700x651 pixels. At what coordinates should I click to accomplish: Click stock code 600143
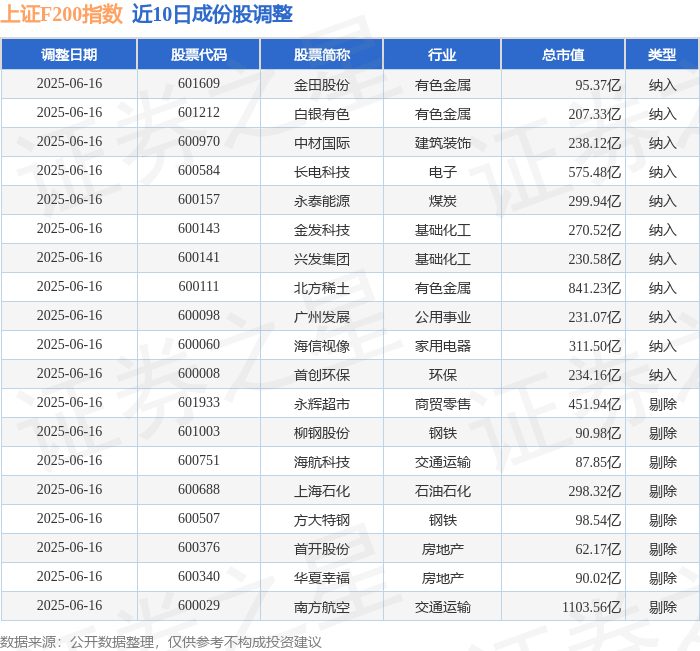[x=199, y=229]
